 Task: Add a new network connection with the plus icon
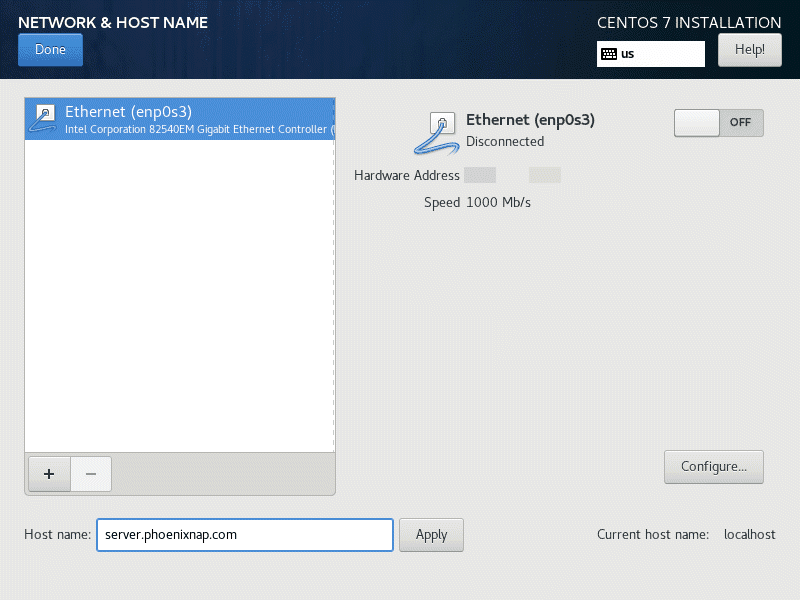coord(48,474)
